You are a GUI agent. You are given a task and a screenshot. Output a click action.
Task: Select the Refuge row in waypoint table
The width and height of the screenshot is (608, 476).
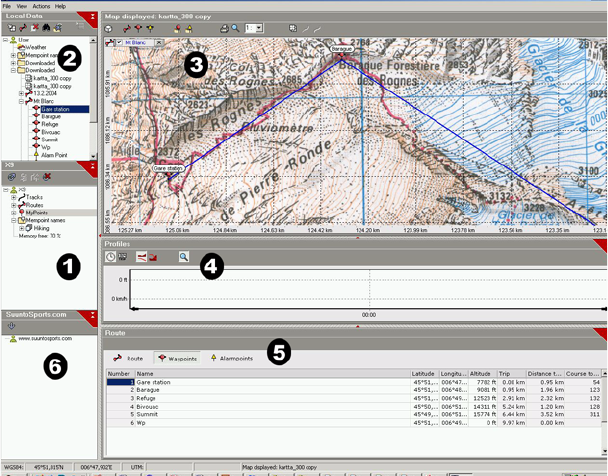point(354,398)
